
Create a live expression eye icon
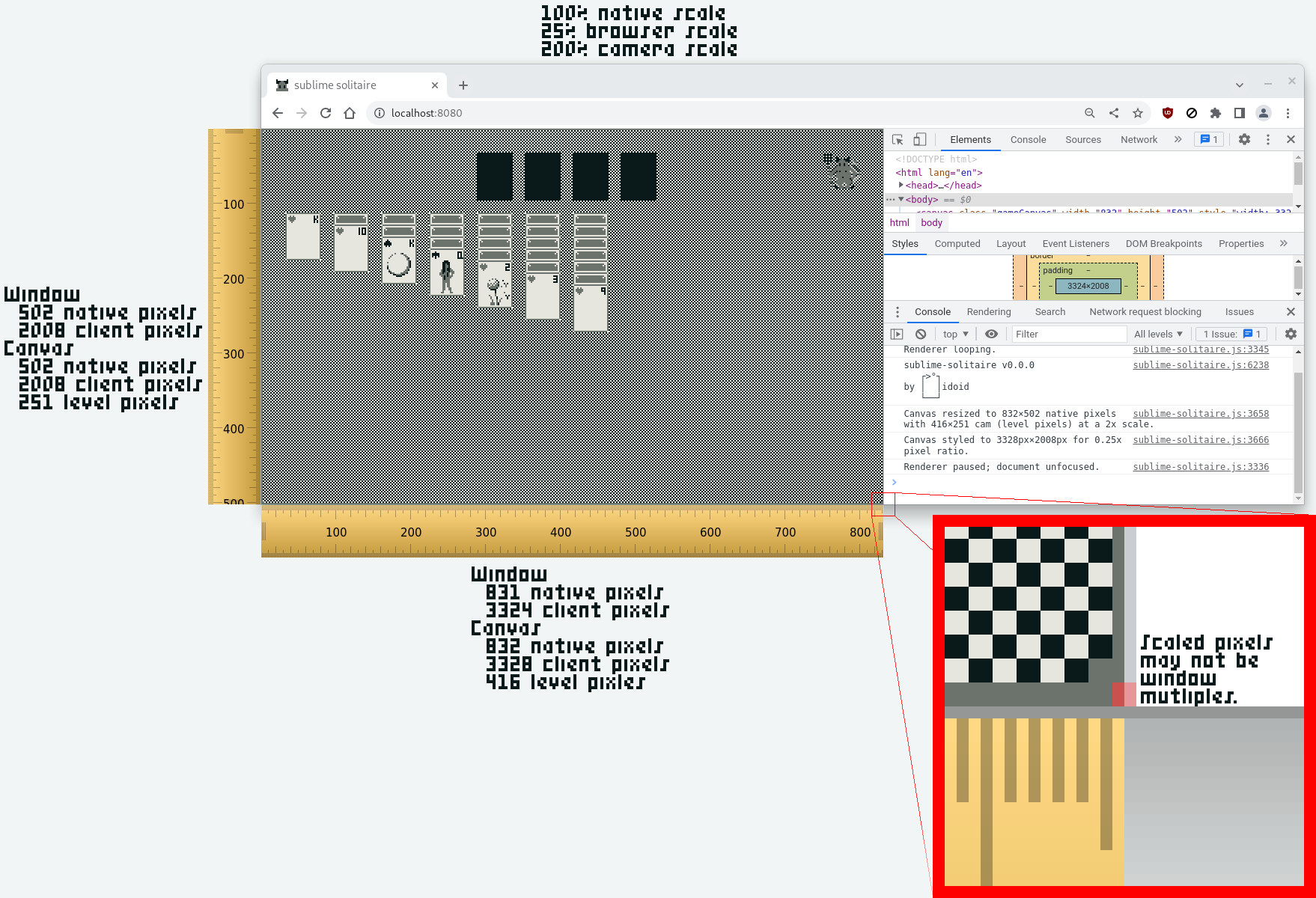click(991, 334)
